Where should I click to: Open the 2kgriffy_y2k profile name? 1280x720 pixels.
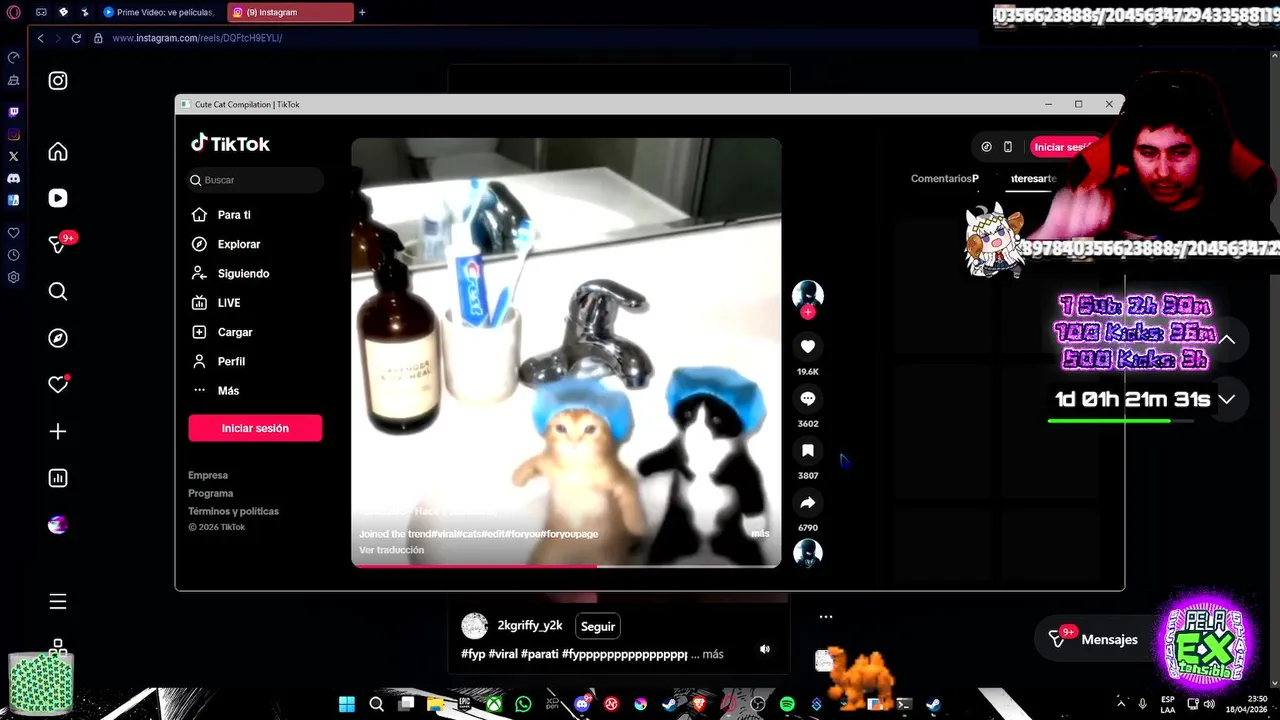click(530, 626)
